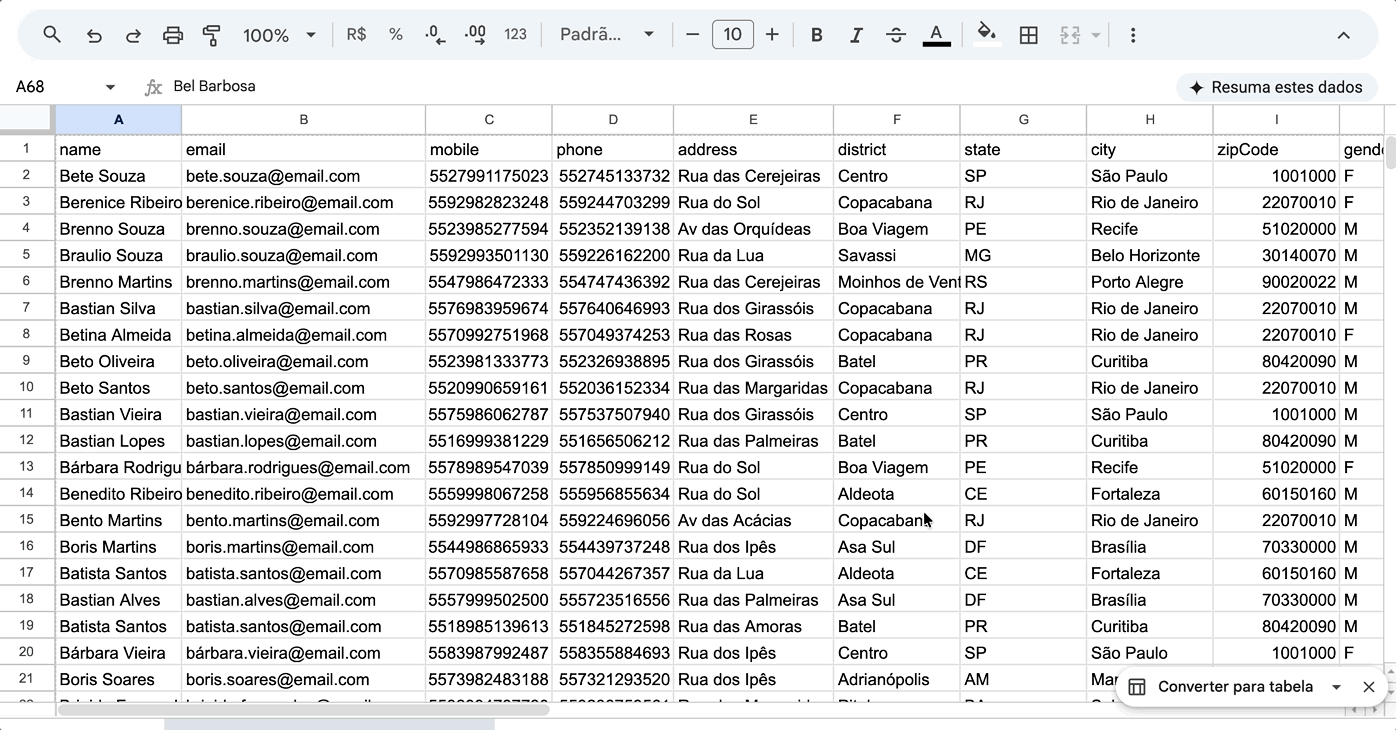Increase decimal places
This screenshot has width=1396, height=730.
tap(476, 35)
